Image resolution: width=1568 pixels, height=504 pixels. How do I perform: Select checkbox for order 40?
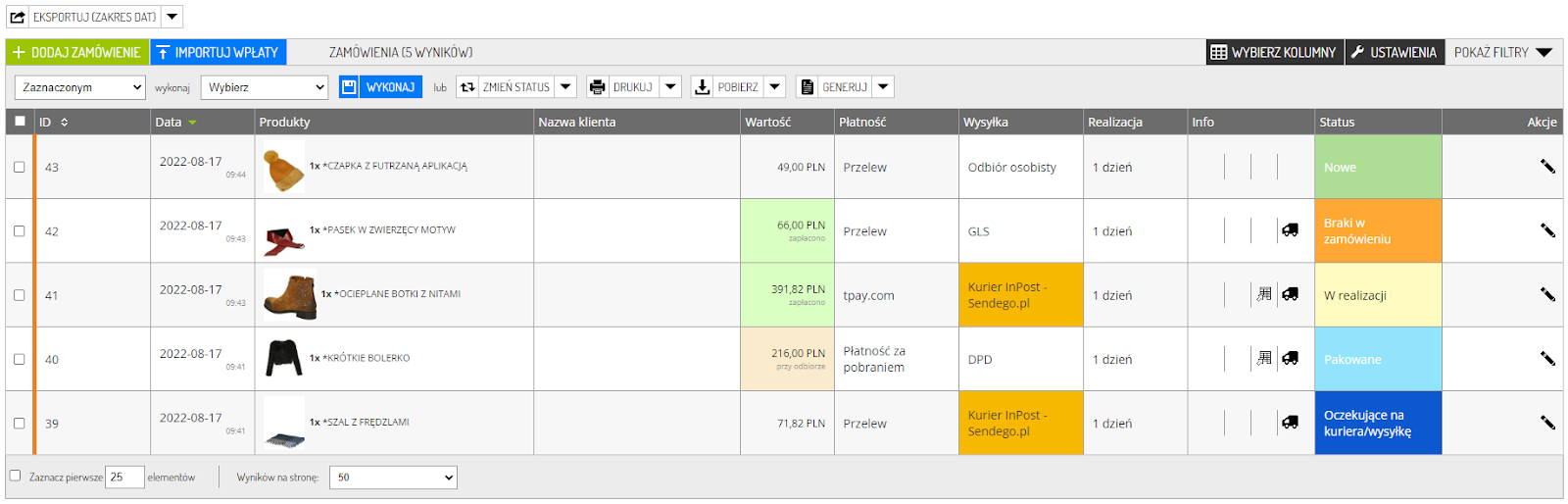click(19, 359)
